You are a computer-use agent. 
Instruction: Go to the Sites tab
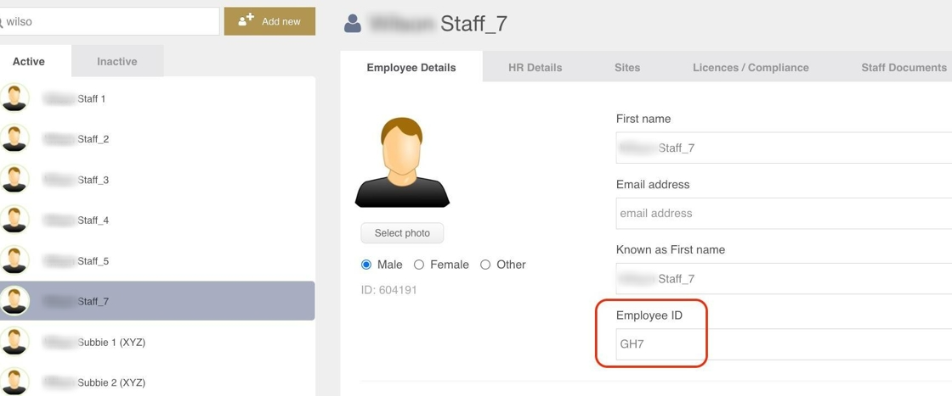627,67
